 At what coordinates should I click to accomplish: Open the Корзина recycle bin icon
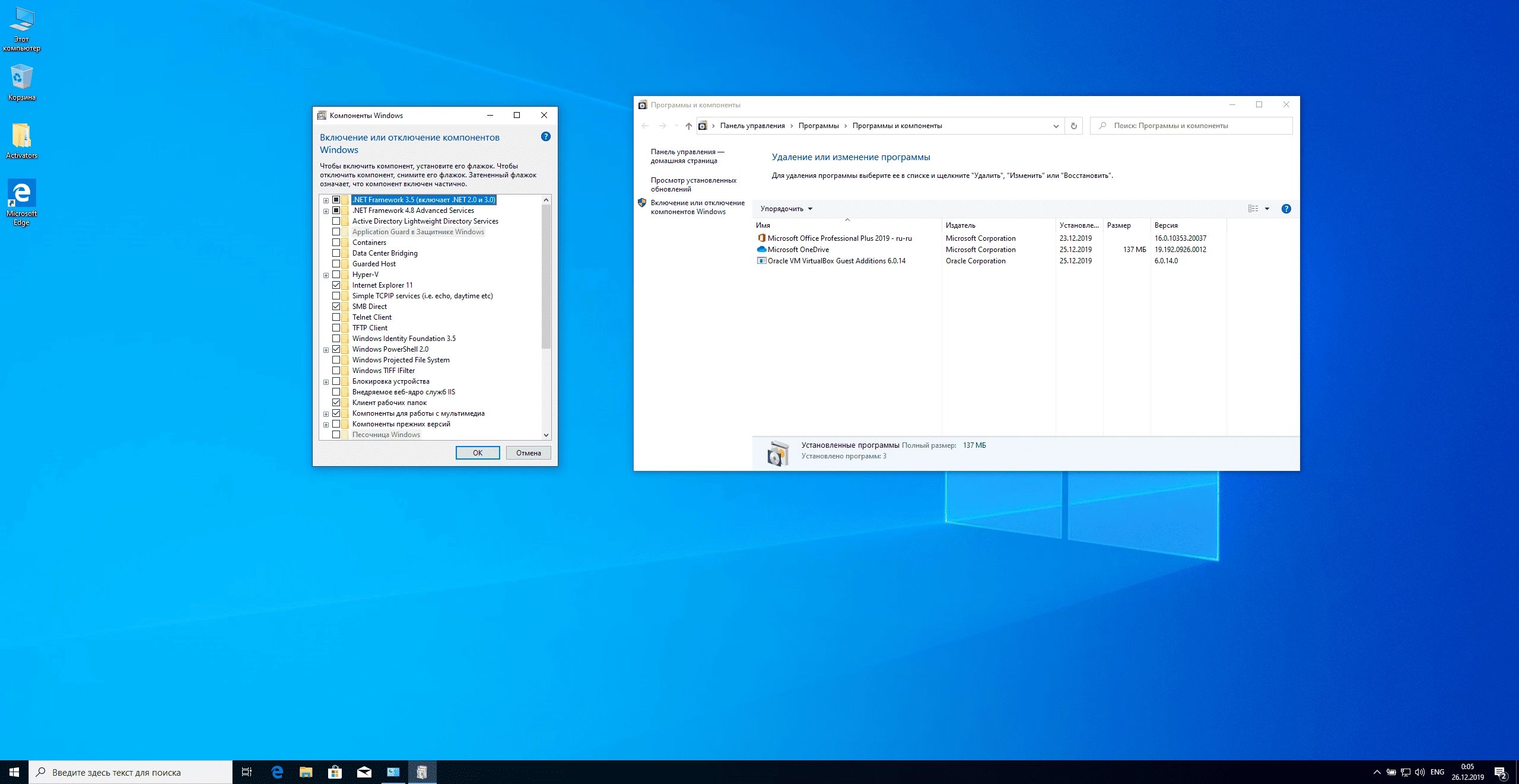click(21, 82)
